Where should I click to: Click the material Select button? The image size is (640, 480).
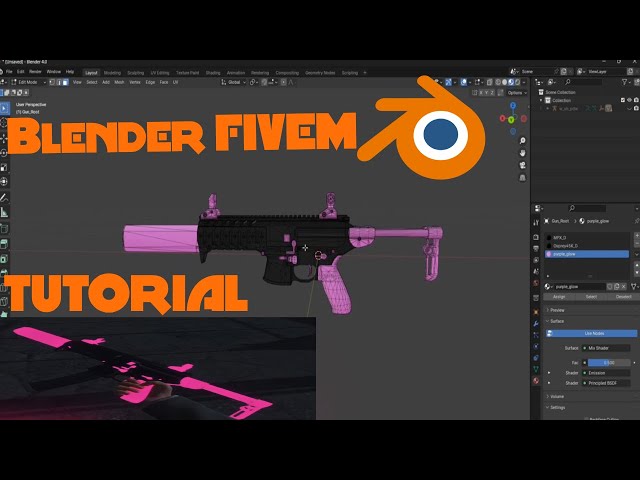(x=591, y=297)
